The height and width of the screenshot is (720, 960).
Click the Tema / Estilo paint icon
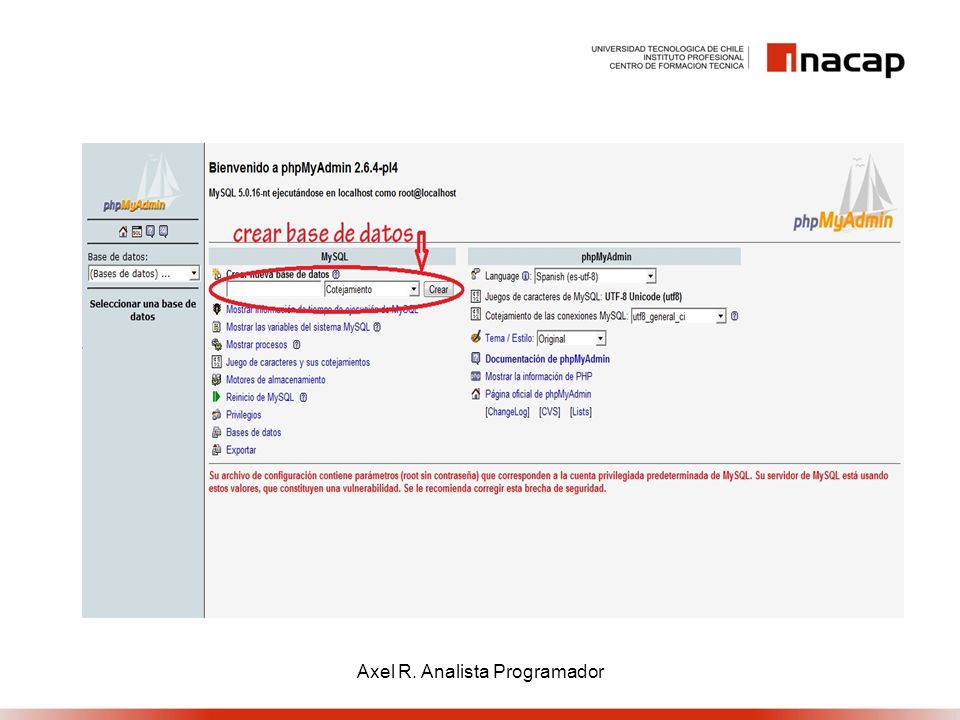pyautogui.click(x=476, y=337)
